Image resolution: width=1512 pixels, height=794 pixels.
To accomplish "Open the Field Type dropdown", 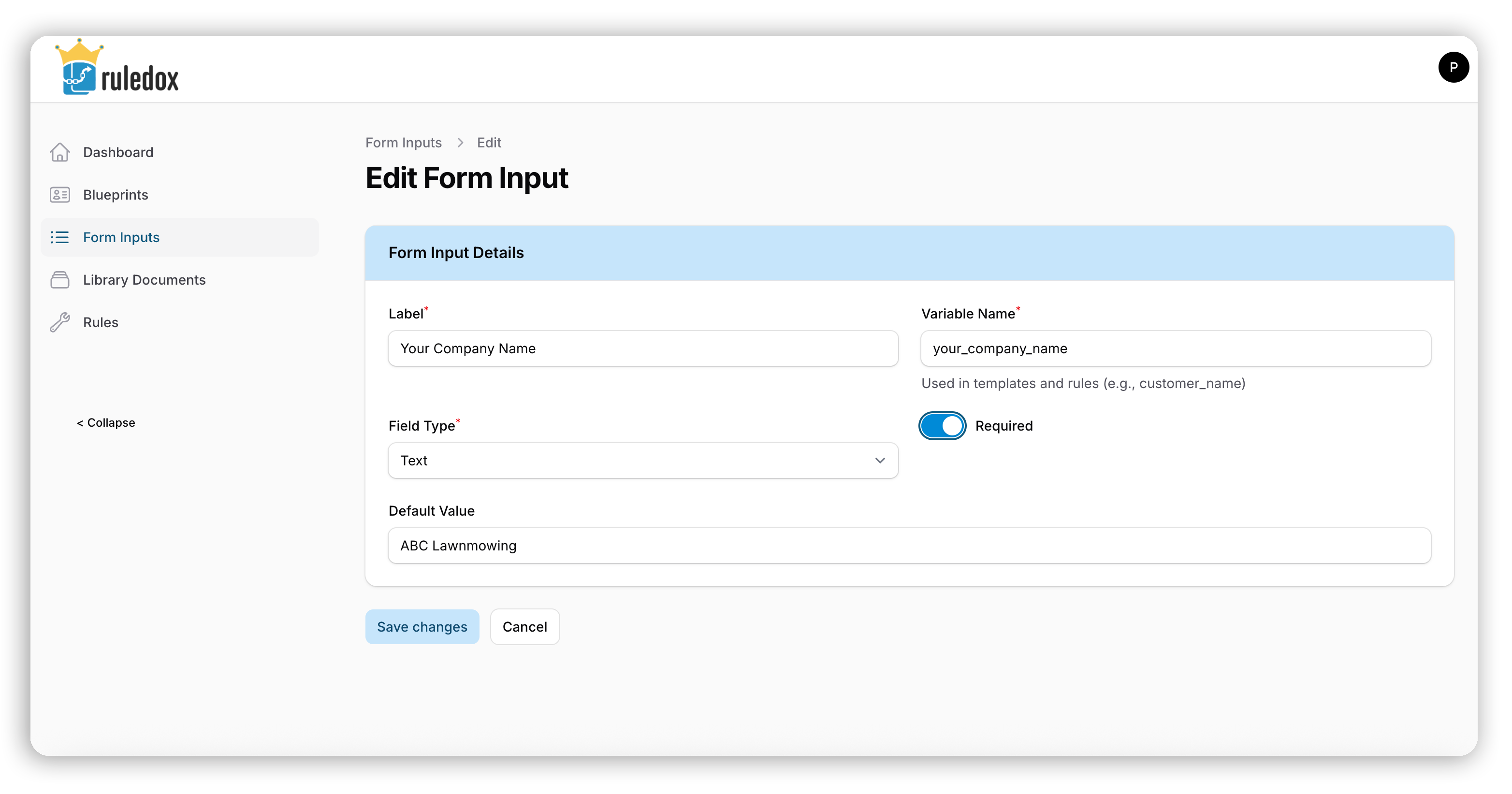I will coord(642,461).
